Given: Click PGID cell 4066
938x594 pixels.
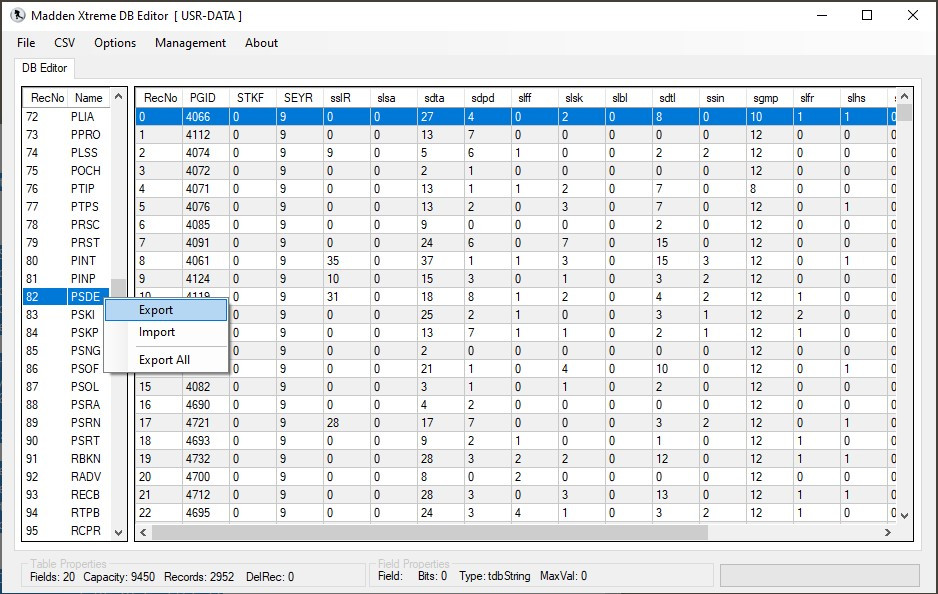Looking at the screenshot, I should [x=206, y=117].
